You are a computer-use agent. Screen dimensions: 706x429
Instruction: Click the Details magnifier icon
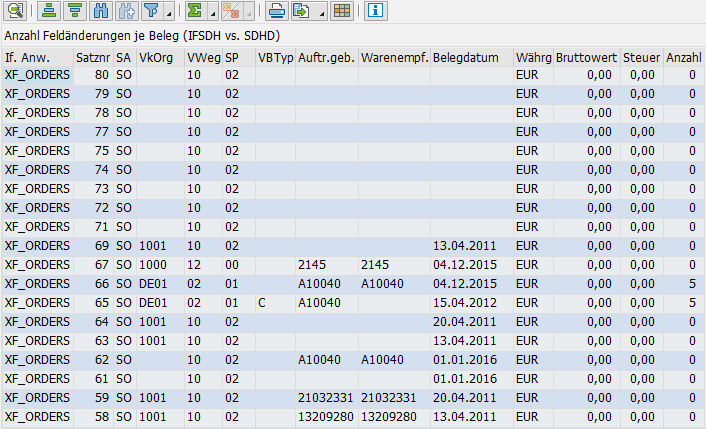[14, 12]
